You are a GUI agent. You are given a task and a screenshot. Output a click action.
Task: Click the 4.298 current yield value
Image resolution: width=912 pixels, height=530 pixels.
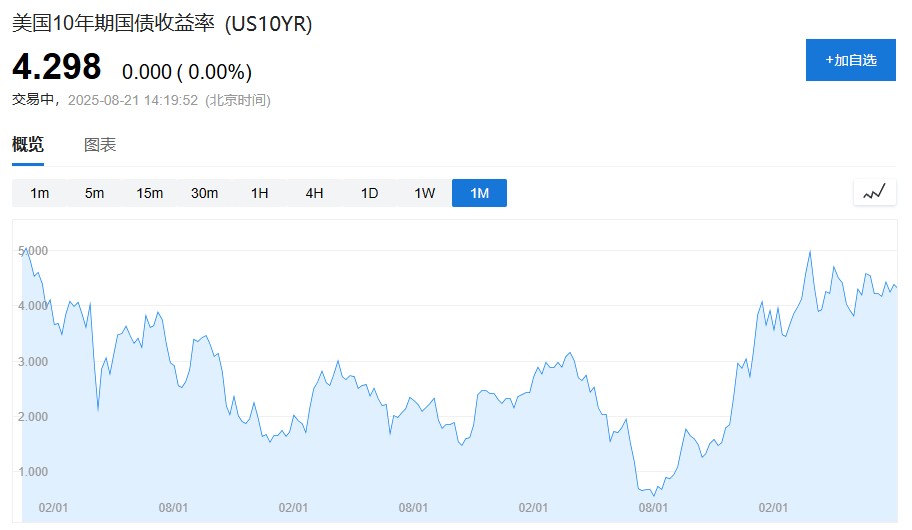[56, 66]
